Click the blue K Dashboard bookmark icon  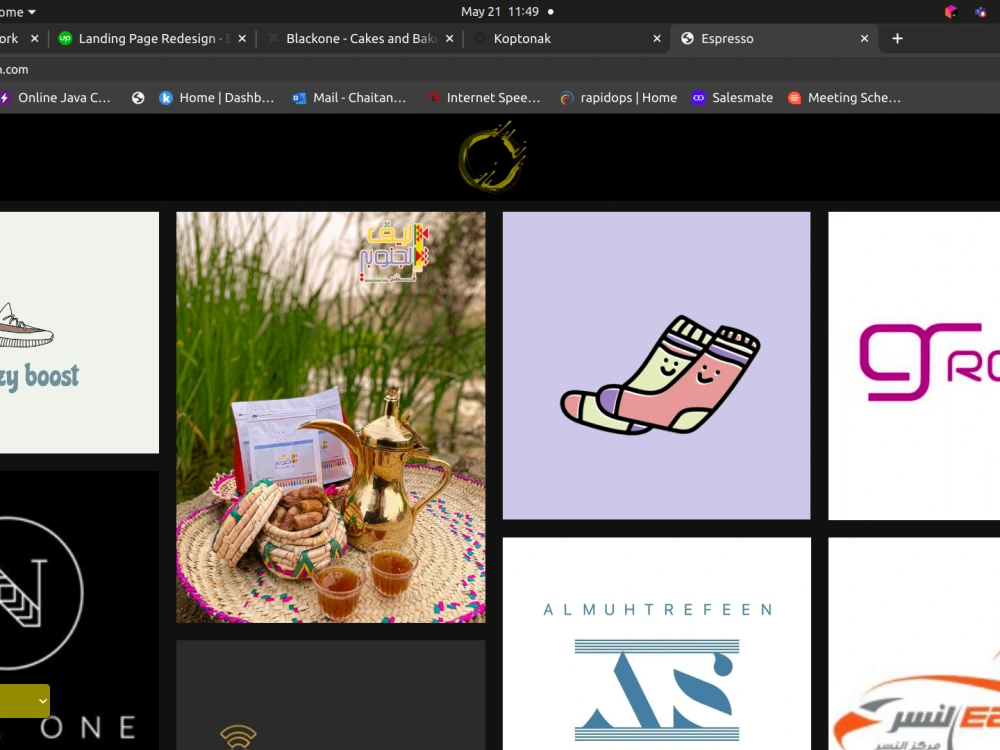point(166,98)
